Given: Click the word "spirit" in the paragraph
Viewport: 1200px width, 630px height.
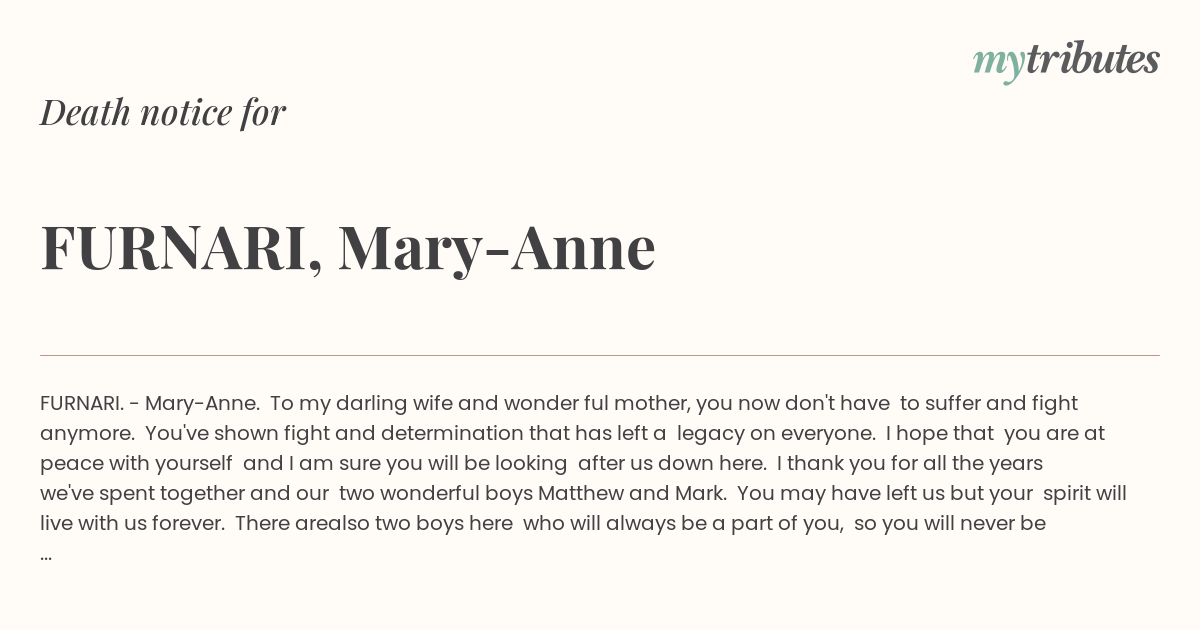Looking at the screenshot, I should tap(1062, 493).
